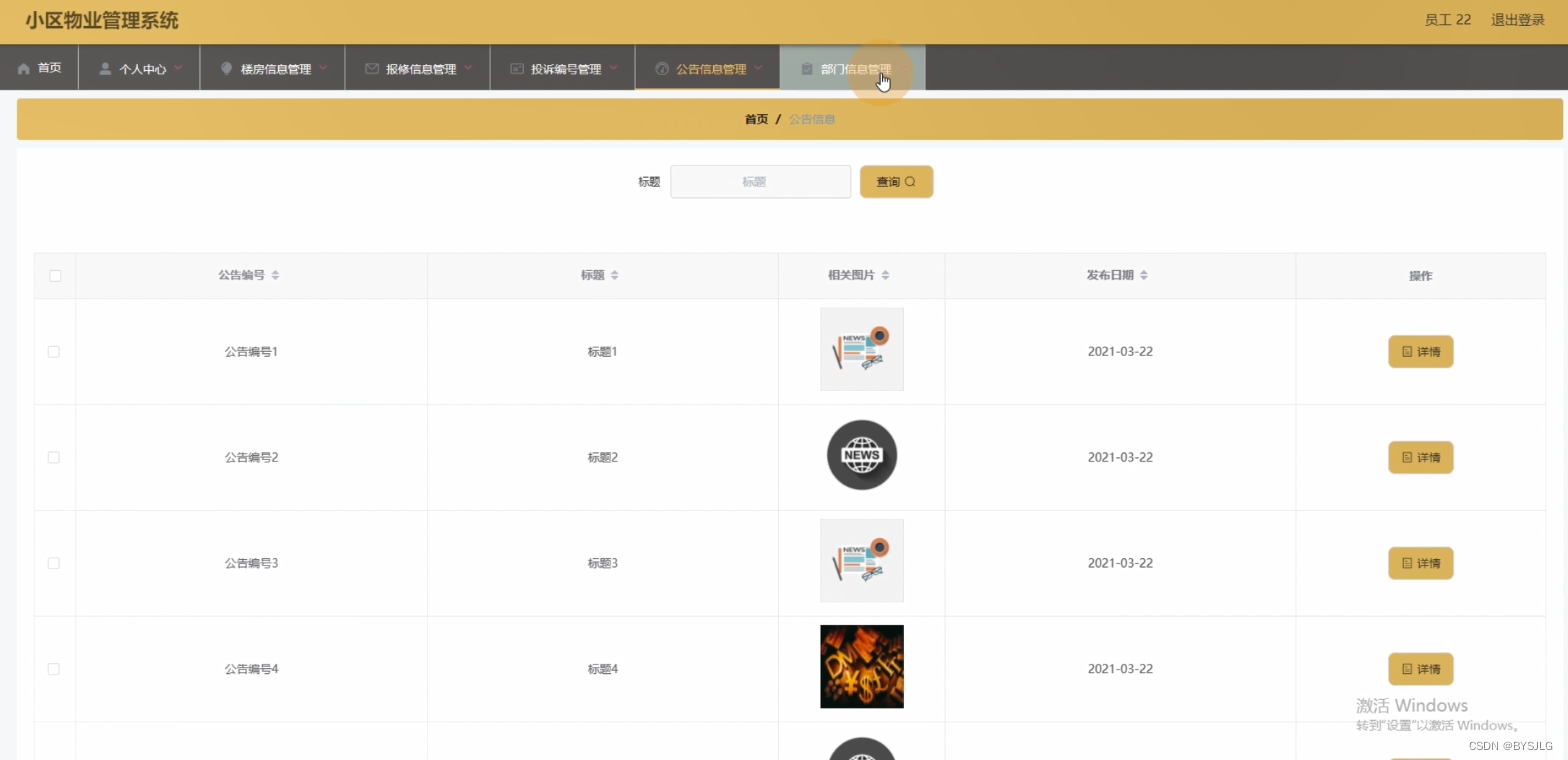Click 退出登录 to log out
1568x760 pixels.
click(1518, 20)
